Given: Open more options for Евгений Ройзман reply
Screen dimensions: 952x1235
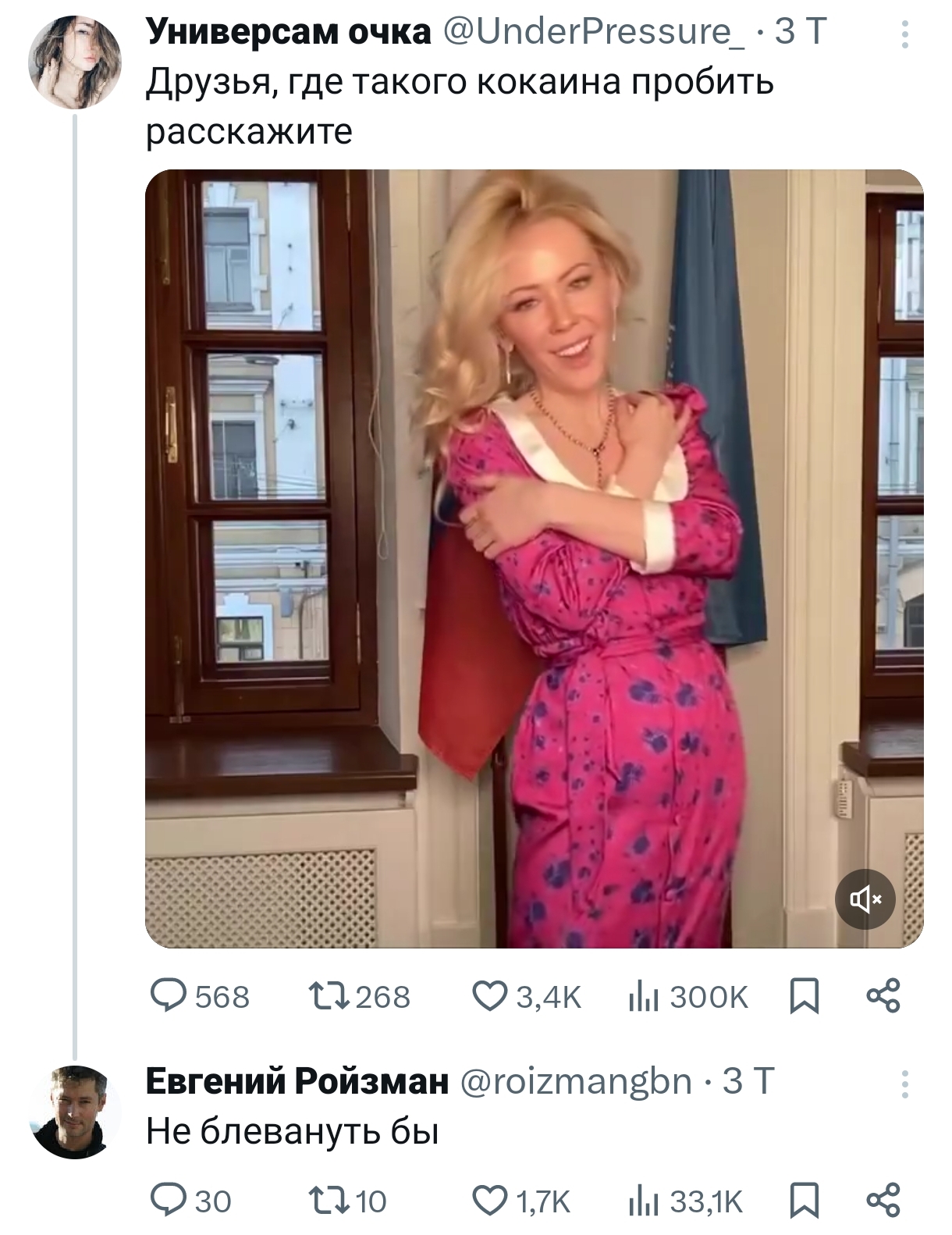Looking at the screenshot, I should click(x=904, y=1084).
